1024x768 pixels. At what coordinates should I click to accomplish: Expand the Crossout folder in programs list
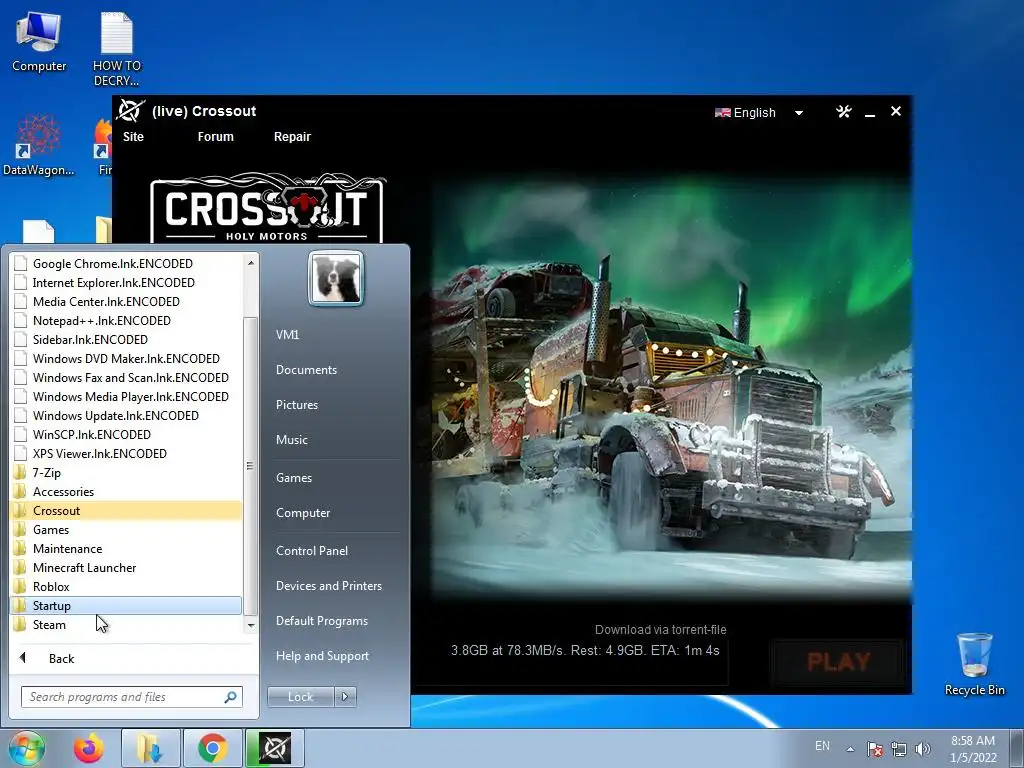pos(126,510)
